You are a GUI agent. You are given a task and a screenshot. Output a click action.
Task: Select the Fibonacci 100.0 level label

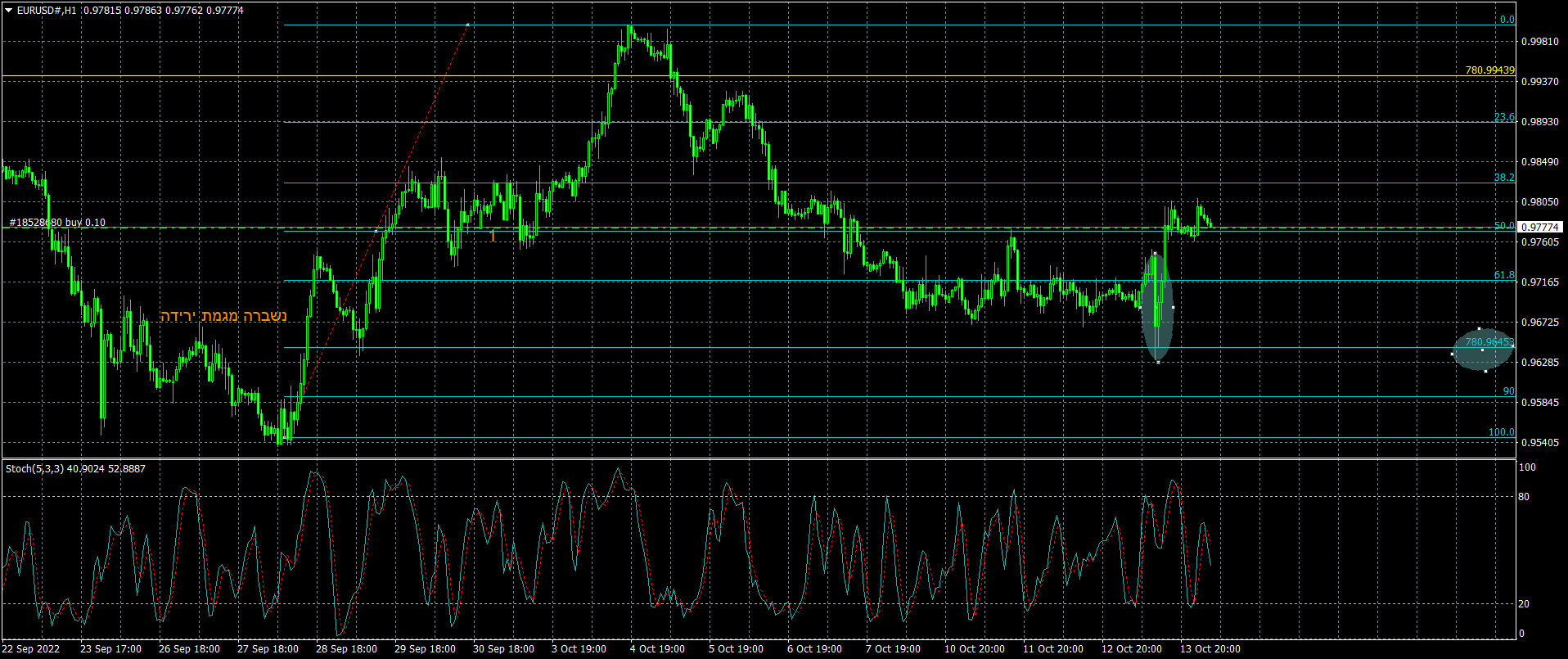coord(1502,432)
